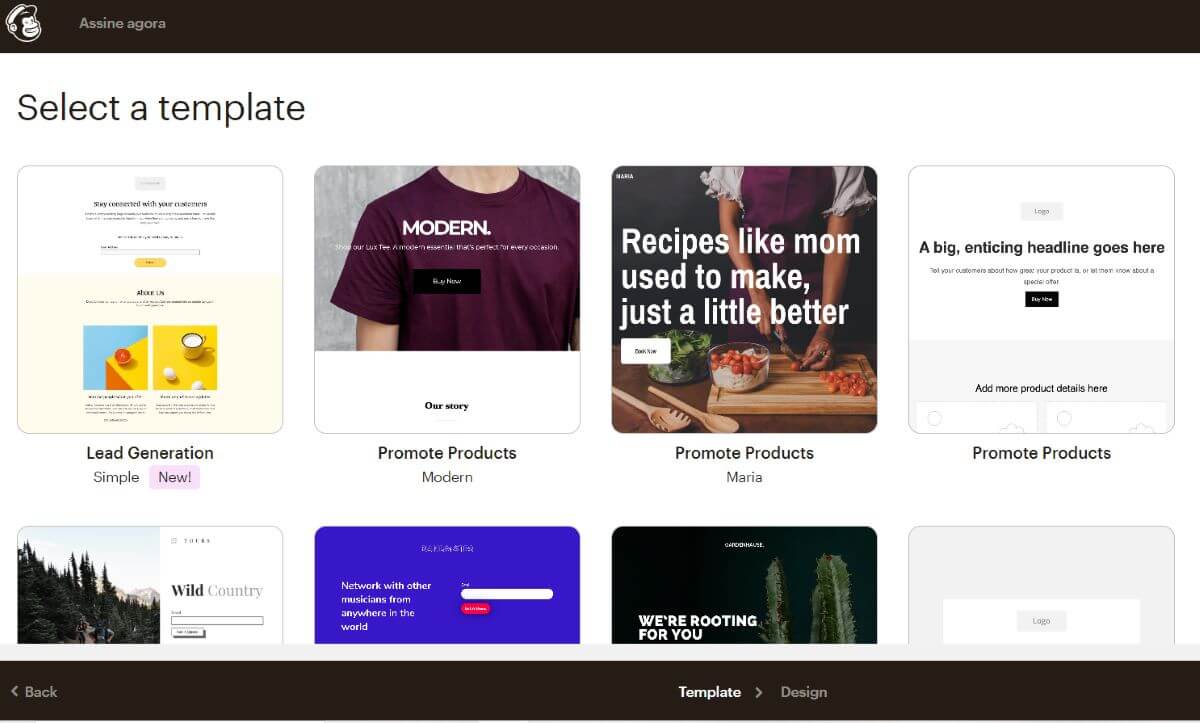This screenshot has width=1200, height=723.
Task: Choose the blue musicians network template
Action: click(447, 585)
